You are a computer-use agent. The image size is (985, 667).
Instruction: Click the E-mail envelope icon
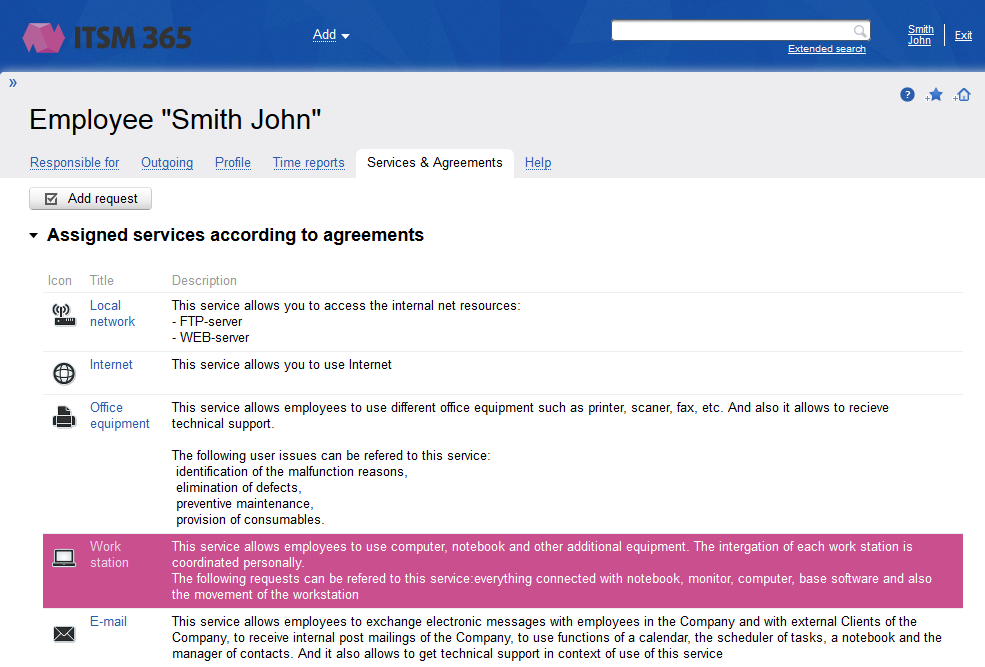click(x=64, y=633)
